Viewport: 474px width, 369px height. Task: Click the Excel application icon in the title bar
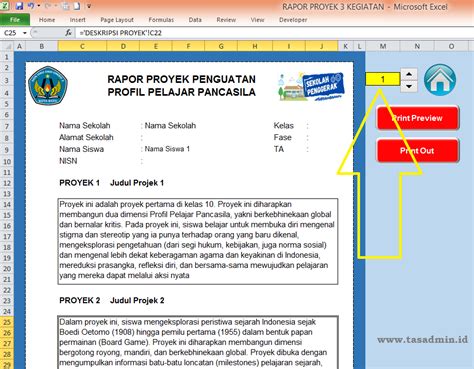point(5,5)
